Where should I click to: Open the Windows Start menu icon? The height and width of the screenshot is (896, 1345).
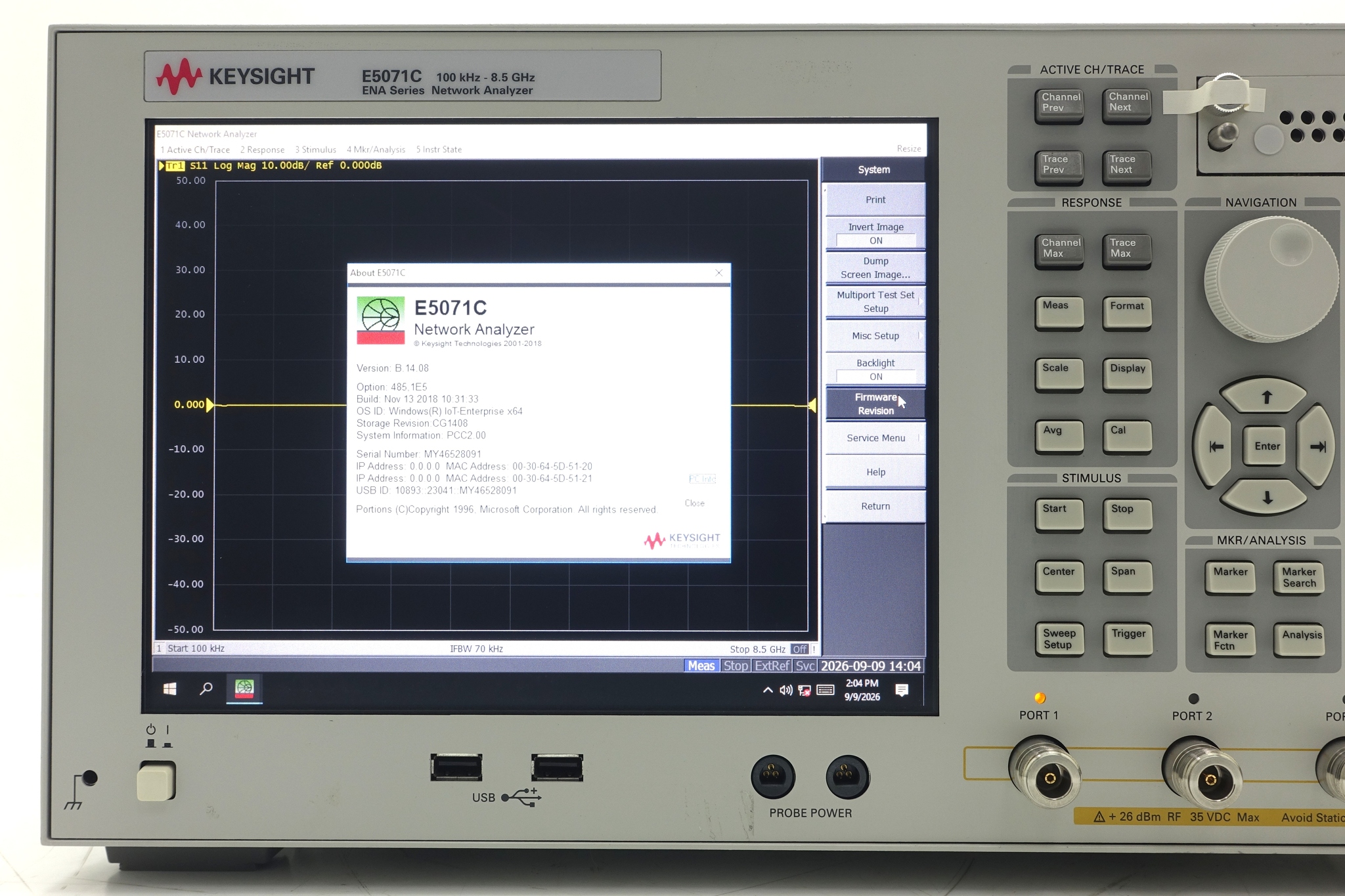(x=169, y=689)
